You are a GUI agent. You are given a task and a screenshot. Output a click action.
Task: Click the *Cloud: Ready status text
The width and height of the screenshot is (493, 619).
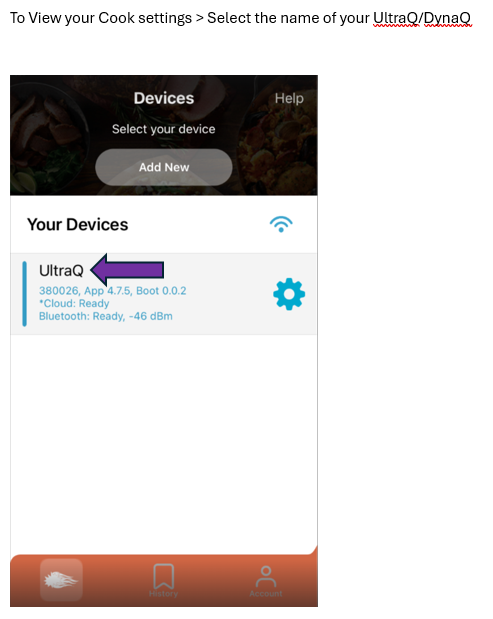[x=74, y=304]
